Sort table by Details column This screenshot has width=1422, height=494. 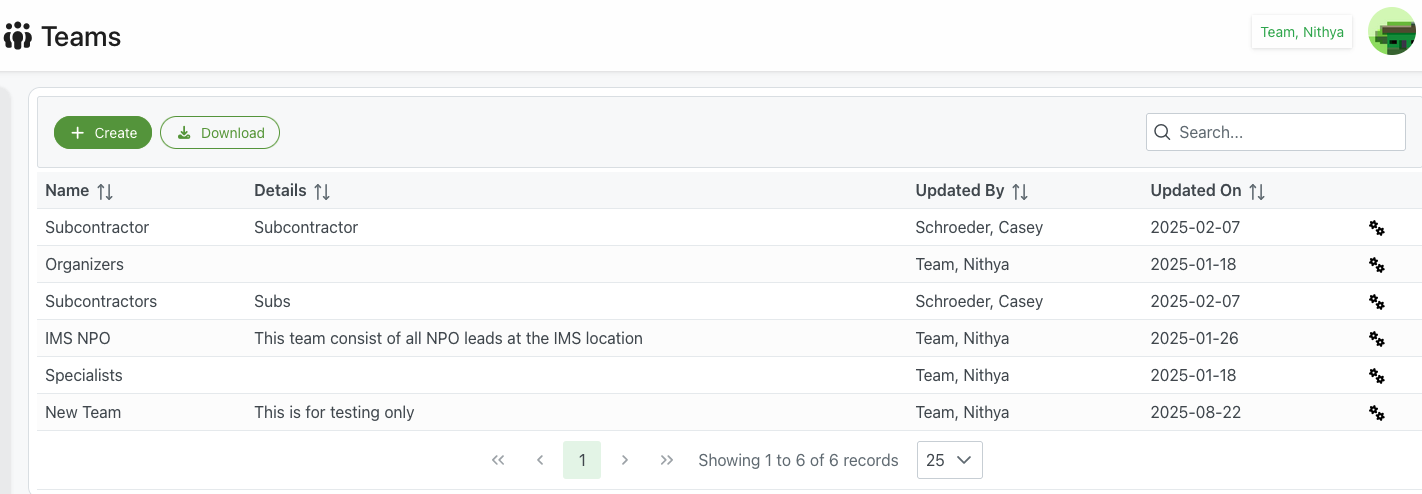[321, 191]
